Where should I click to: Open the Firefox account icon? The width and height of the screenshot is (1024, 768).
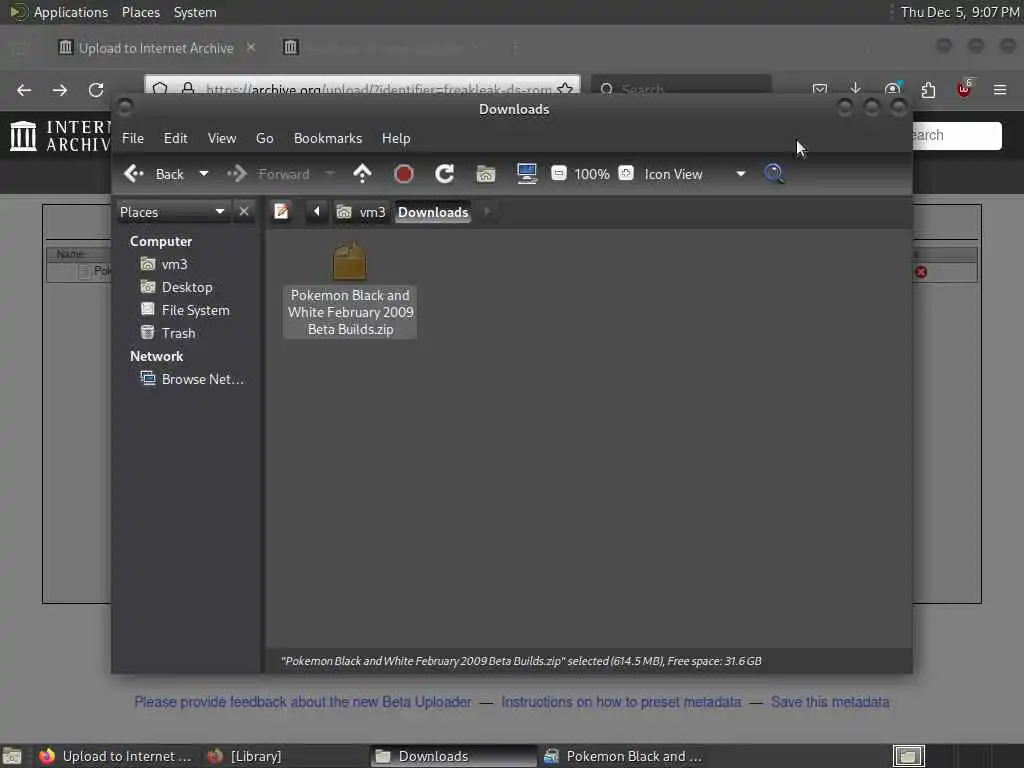pos(892,88)
